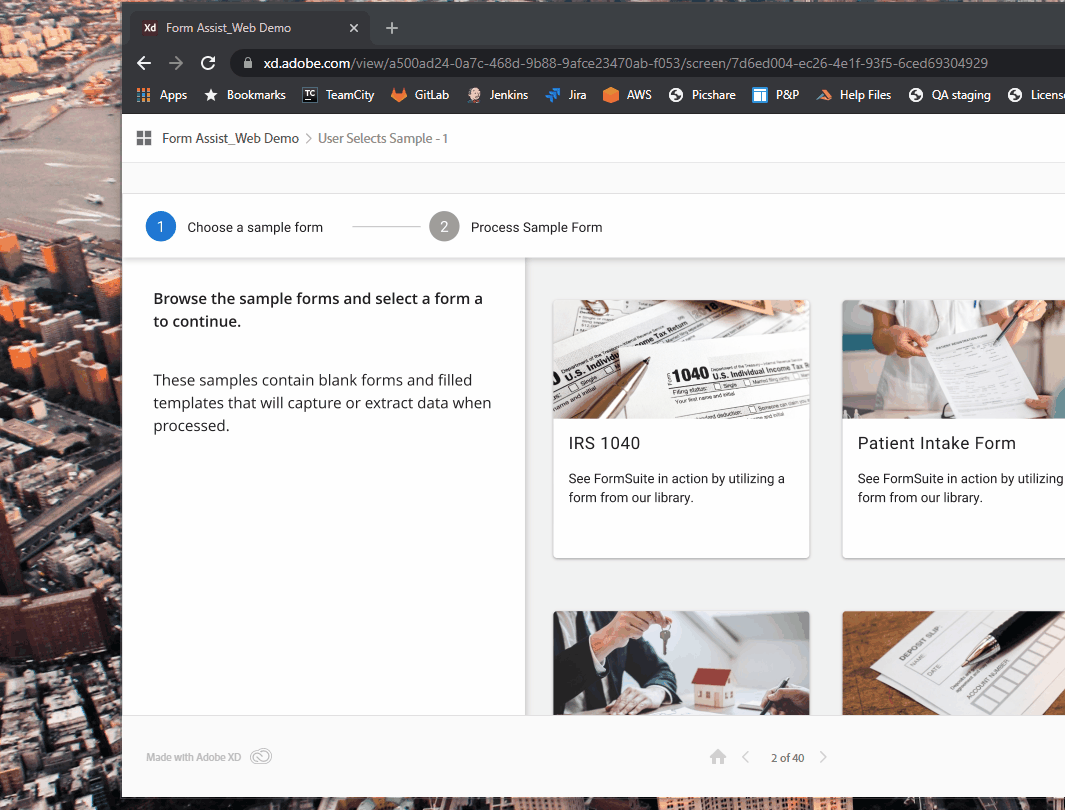Viewport: 1065px width, 810px height.
Task: Click the address bar URL
Action: pos(626,63)
